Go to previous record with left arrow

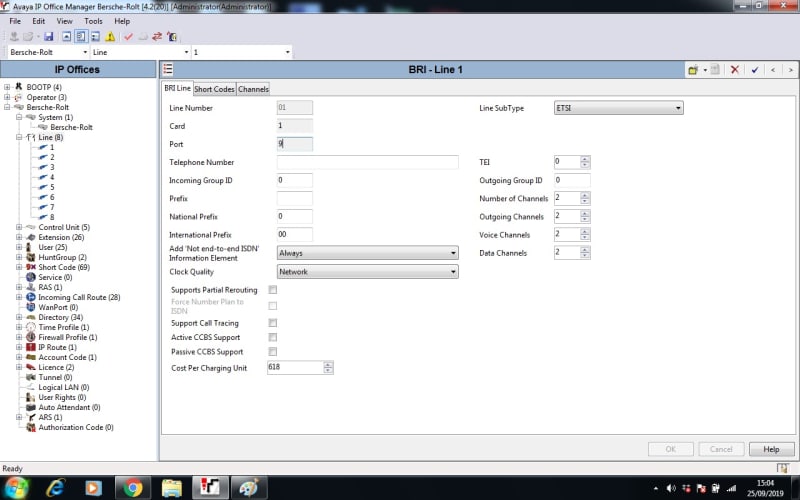tap(773, 70)
